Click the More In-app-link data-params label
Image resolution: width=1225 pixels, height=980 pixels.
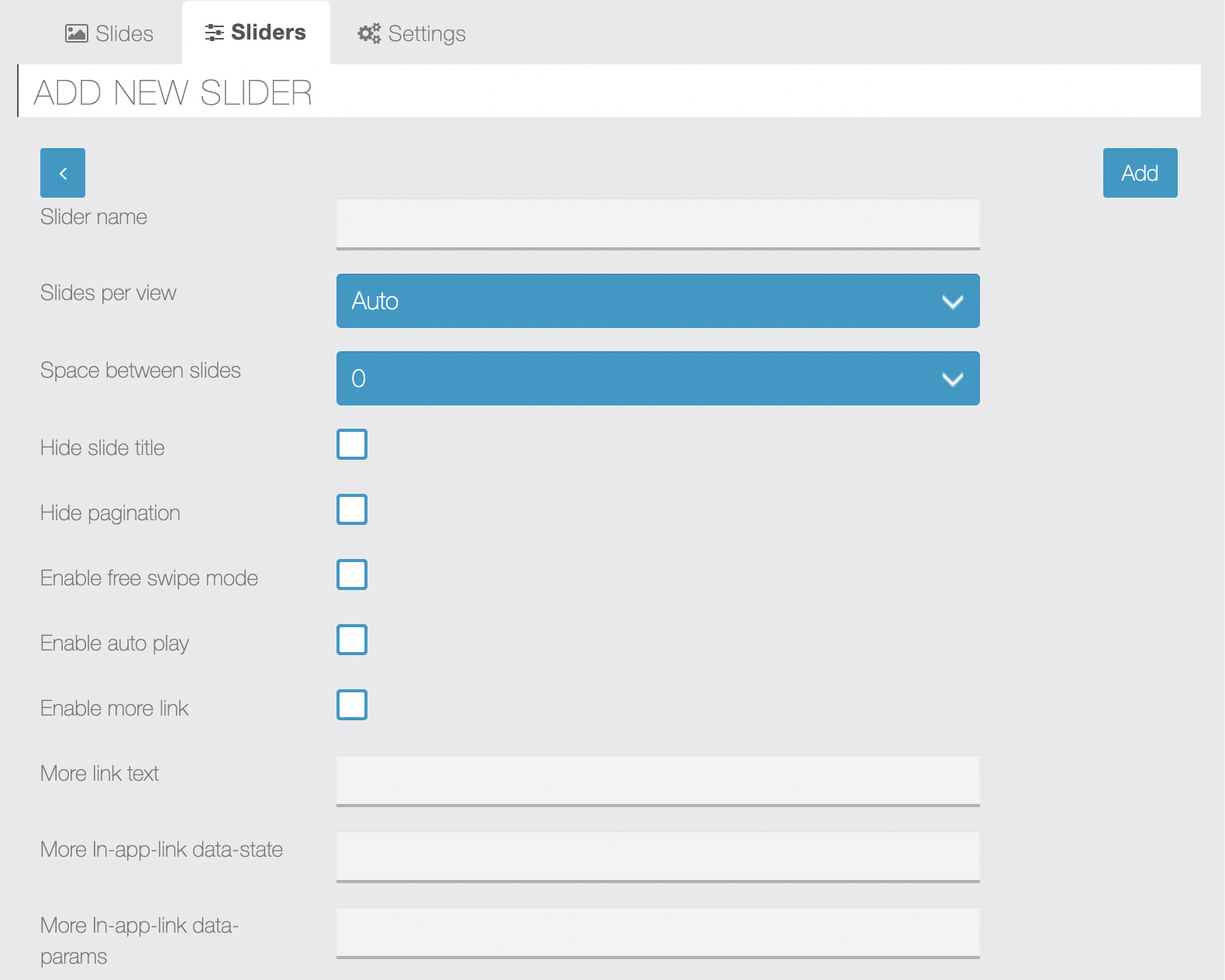[x=140, y=940]
